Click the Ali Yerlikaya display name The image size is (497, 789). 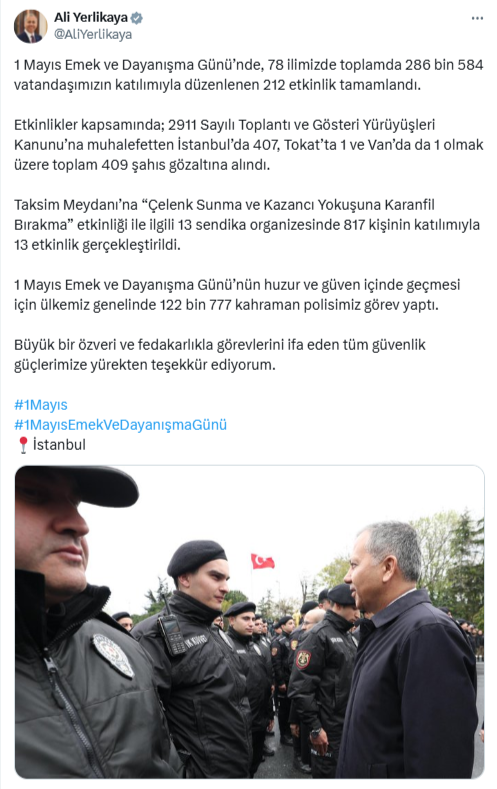coord(91,18)
